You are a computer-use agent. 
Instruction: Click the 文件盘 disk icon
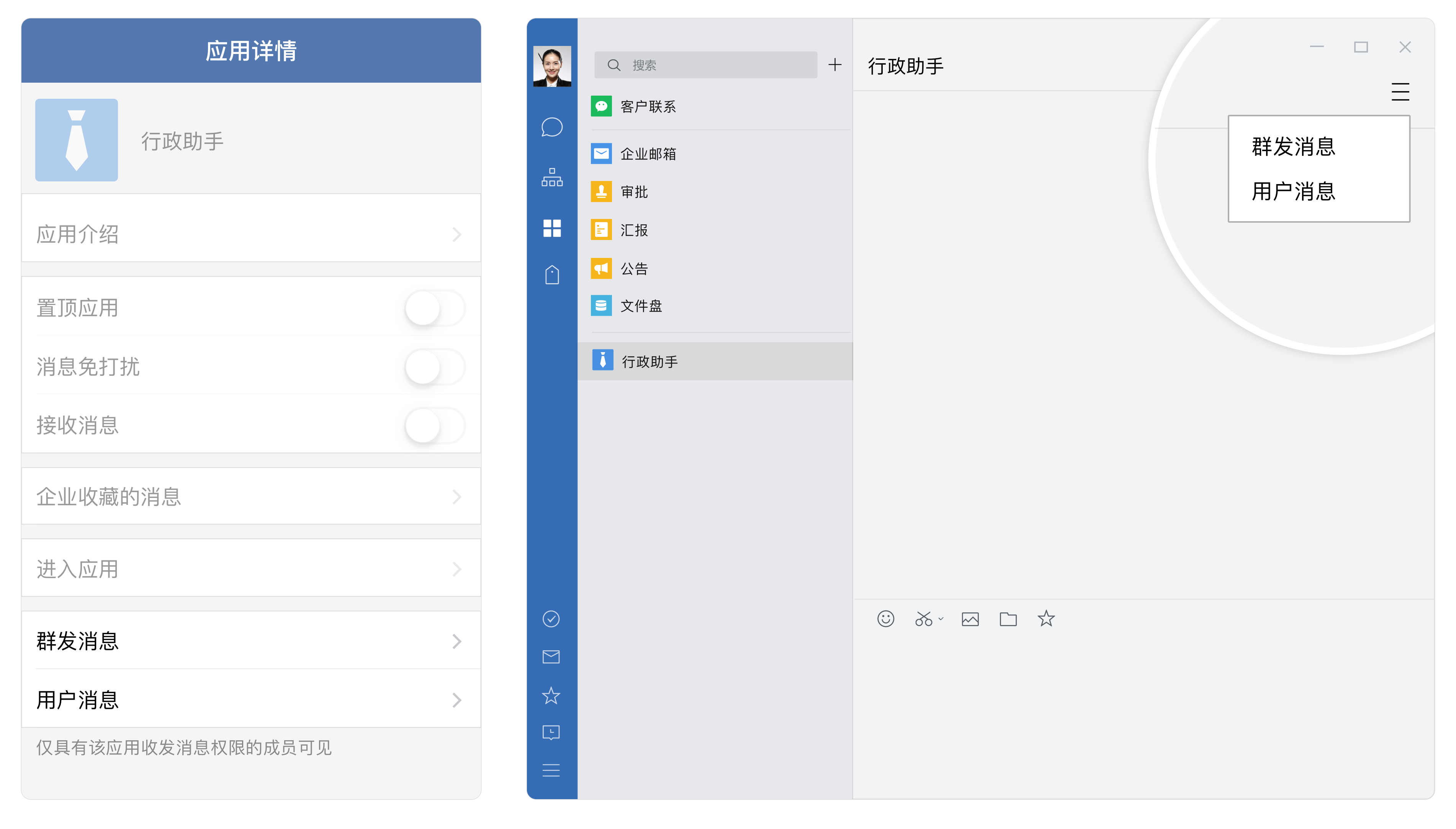click(x=601, y=306)
